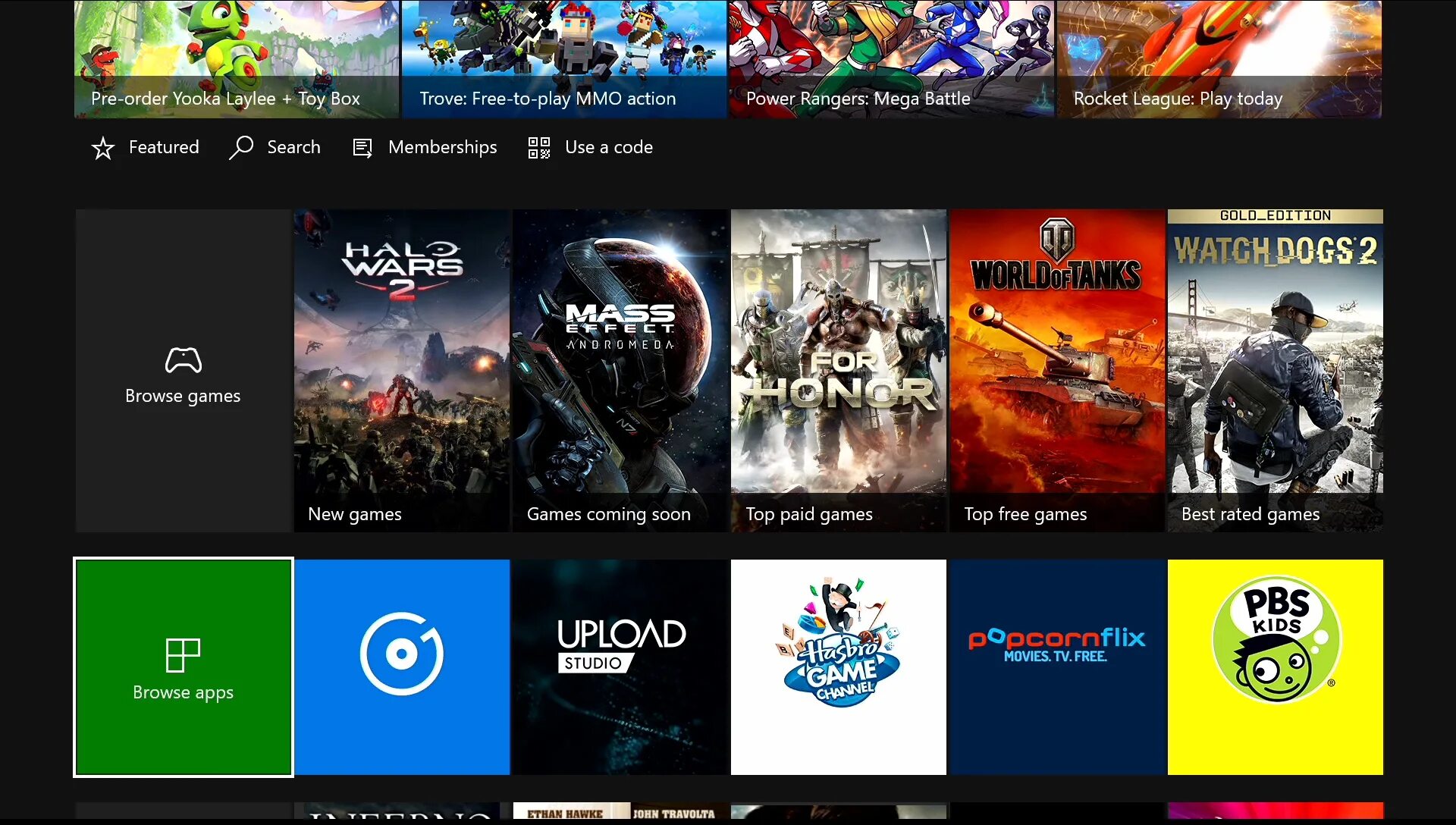Click the Search magnifier icon
Screen dimensions: 1456x825
click(x=240, y=147)
